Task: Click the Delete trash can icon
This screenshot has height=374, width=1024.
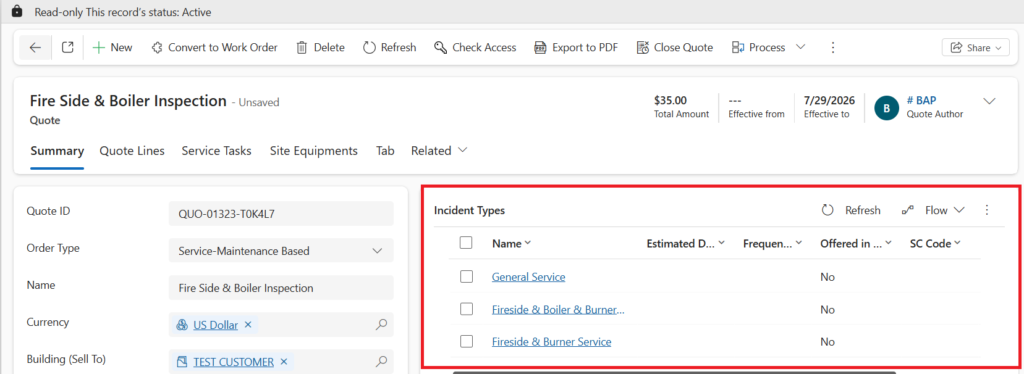Action: tap(302, 48)
